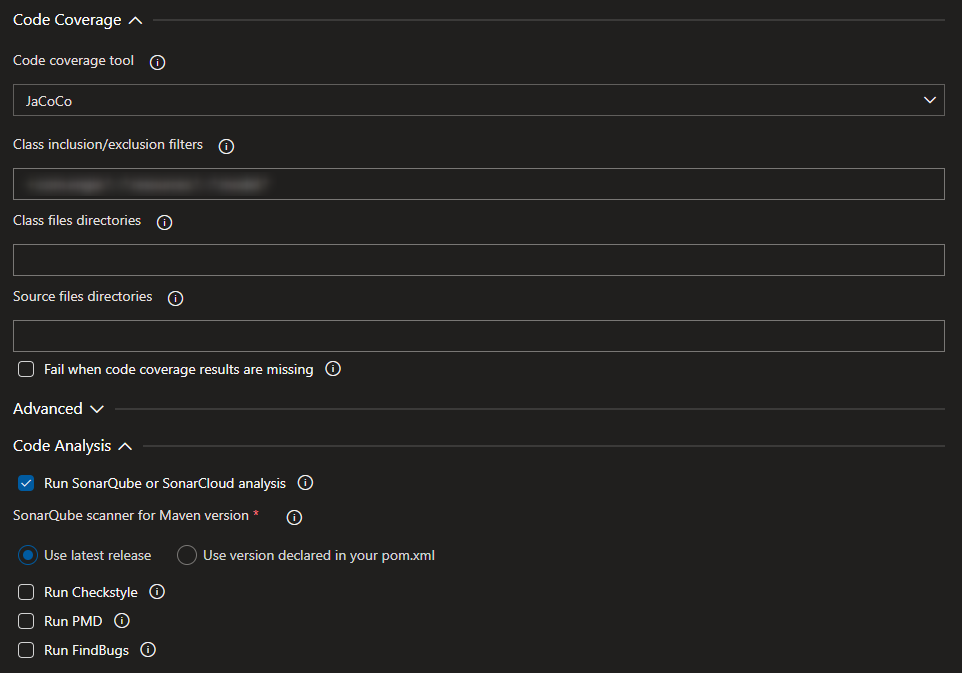
Task: Disable Run SonarQube or SonarCloud analysis
Action: [x=25, y=483]
